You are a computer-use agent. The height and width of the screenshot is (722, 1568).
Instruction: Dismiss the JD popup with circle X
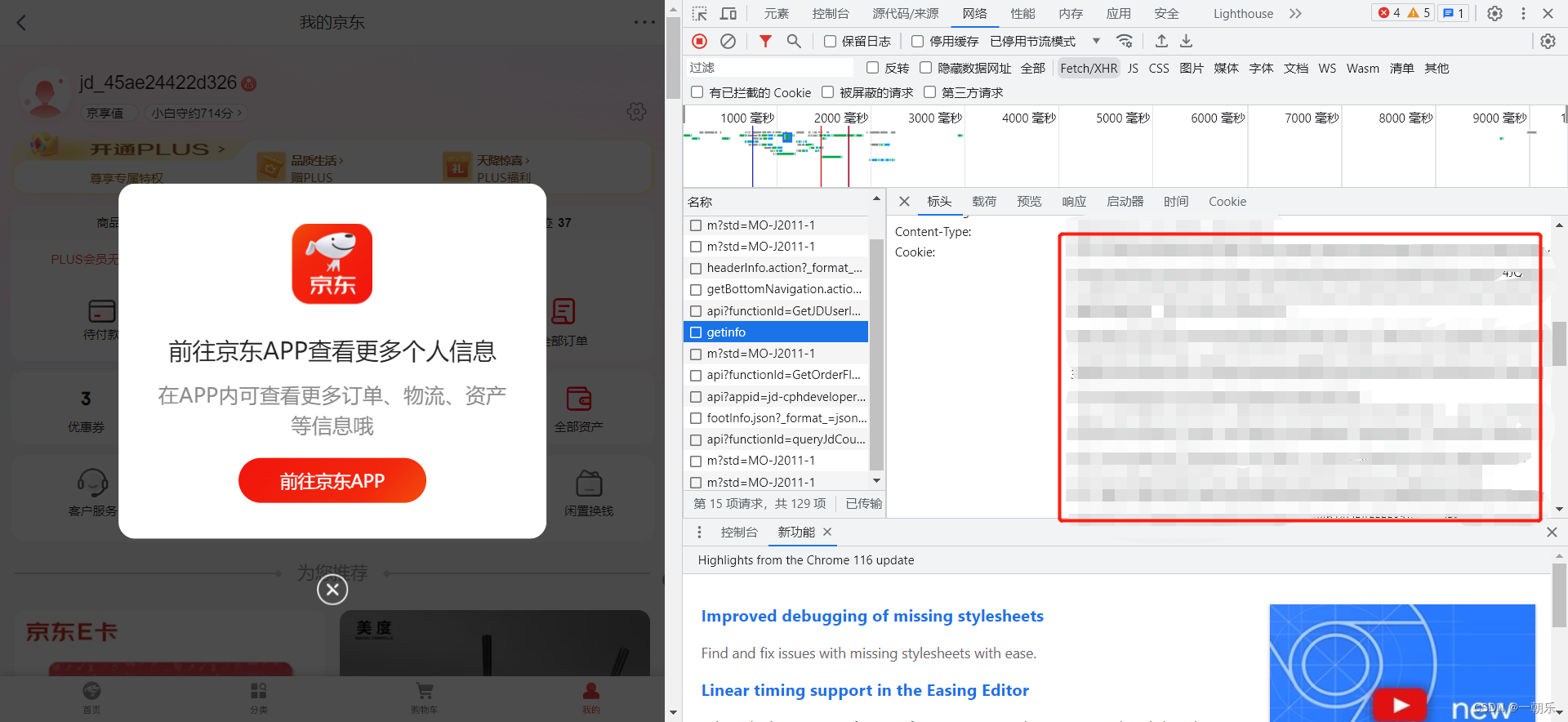(x=332, y=589)
